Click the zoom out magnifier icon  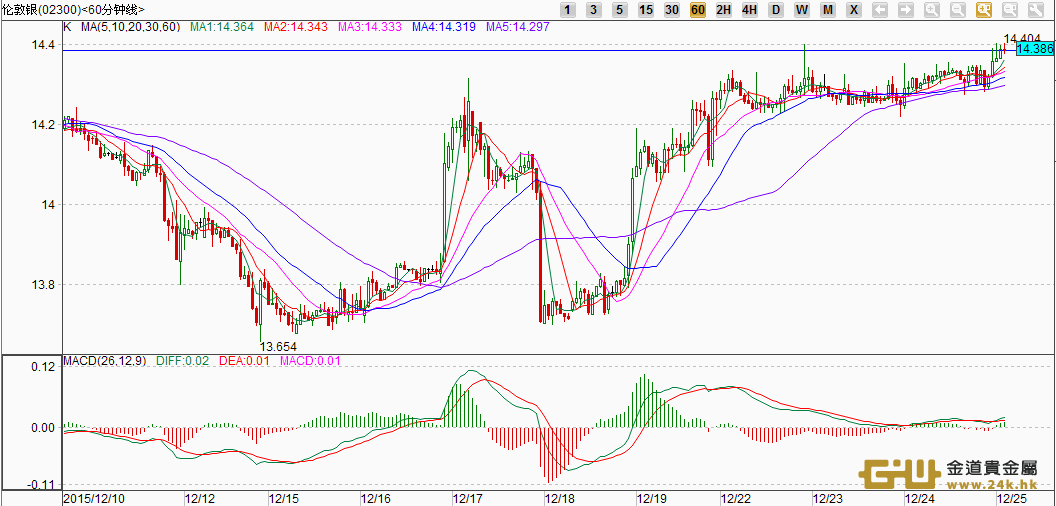coord(958,10)
